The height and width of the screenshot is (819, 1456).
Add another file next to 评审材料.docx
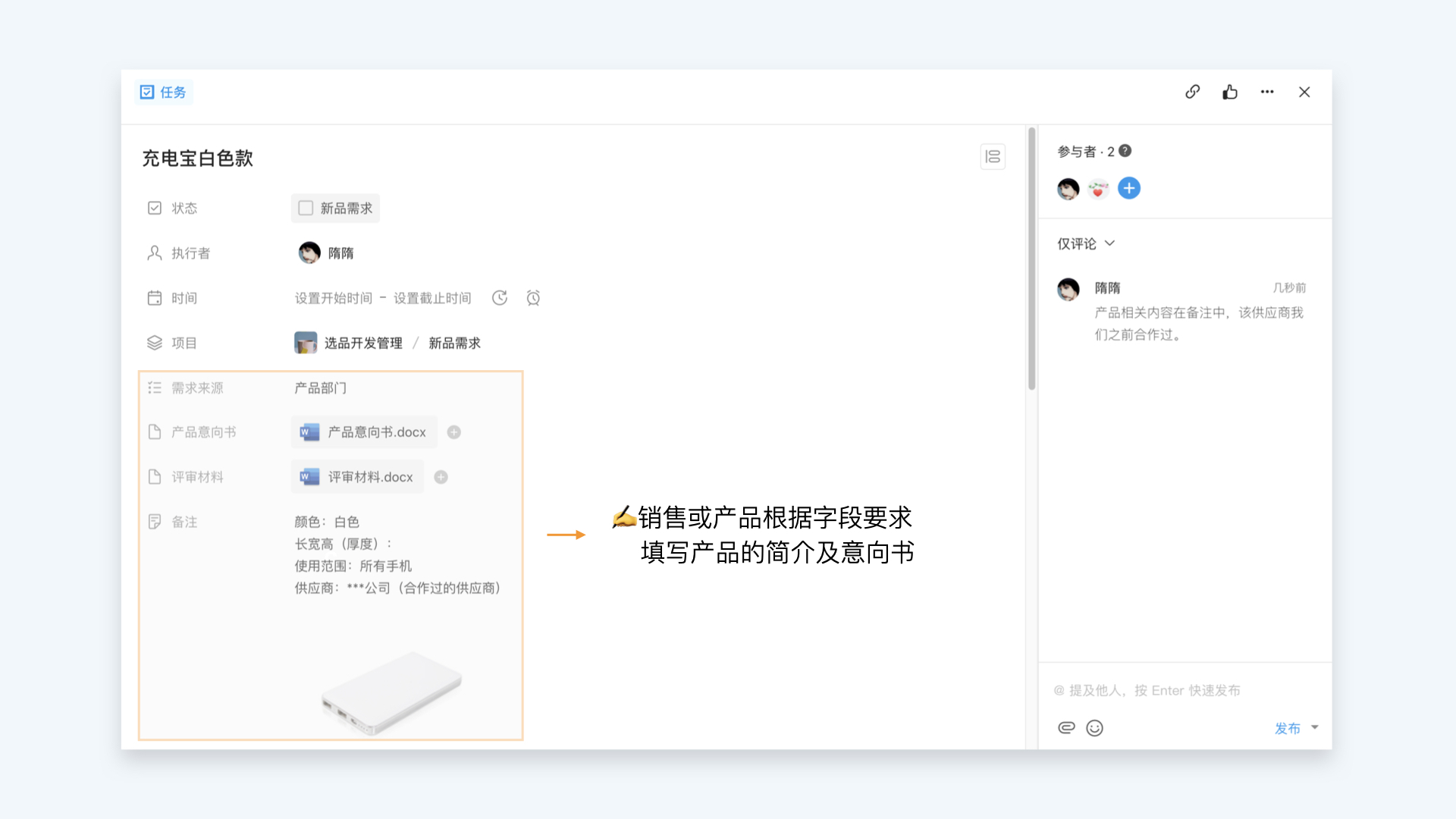point(441,477)
